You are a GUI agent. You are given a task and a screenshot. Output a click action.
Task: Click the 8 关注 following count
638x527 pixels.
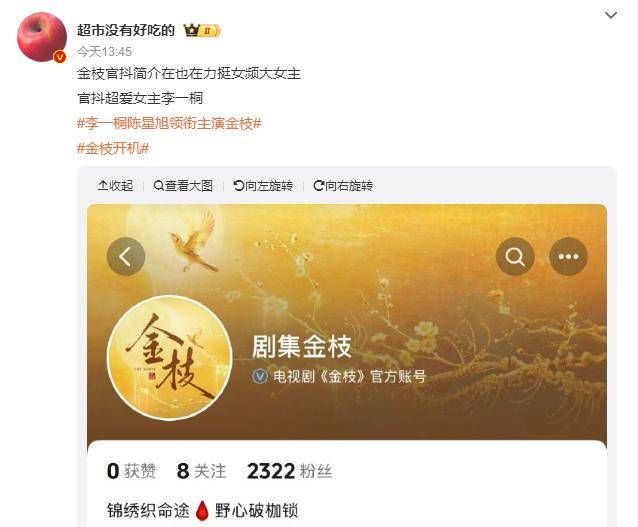pyautogui.click(x=201, y=471)
